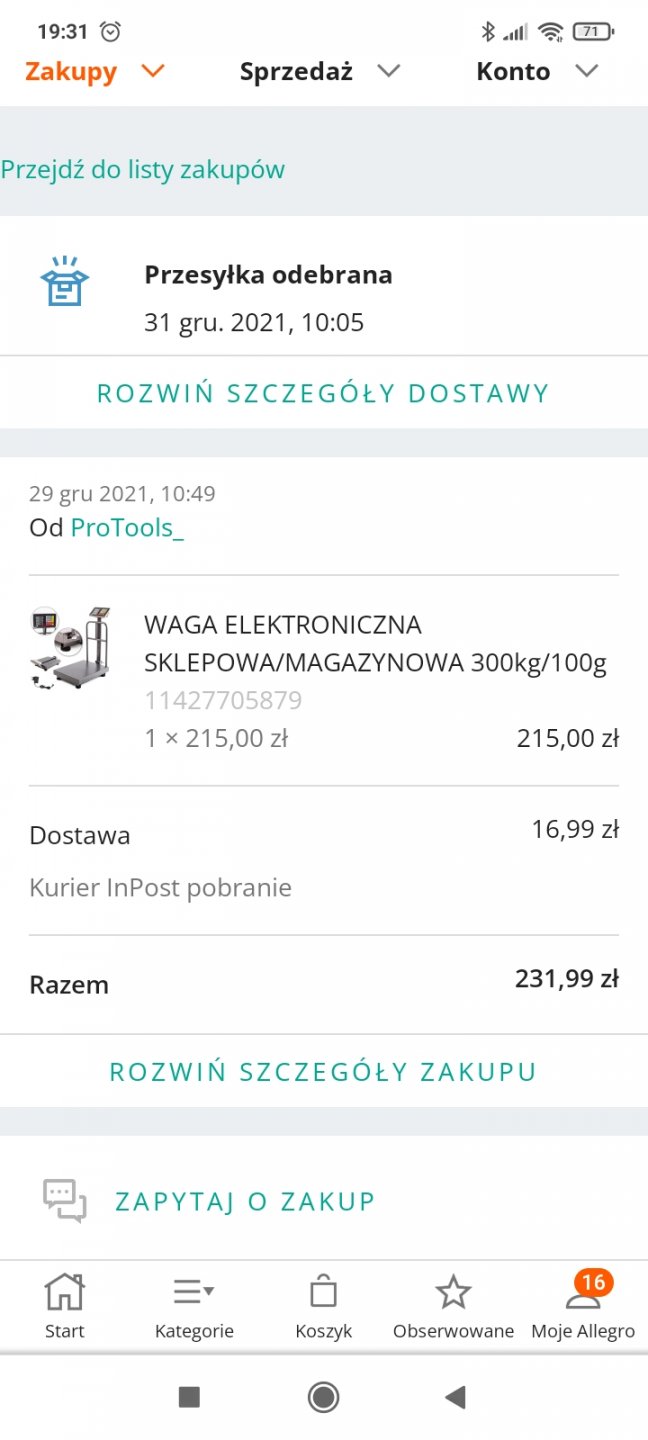Open the Koszyk shopping bag

pos(323,1293)
